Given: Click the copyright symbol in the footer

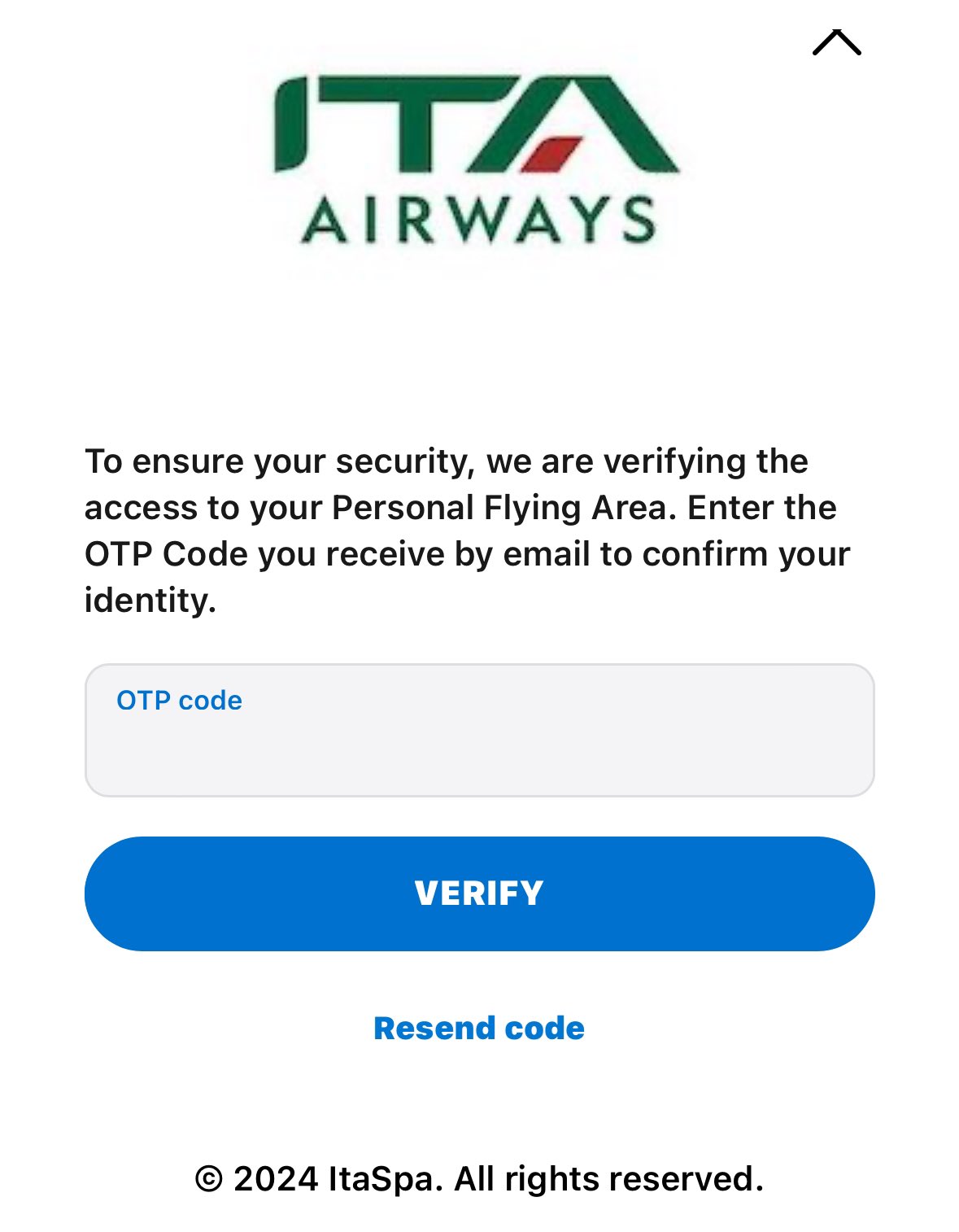Looking at the screenshot, I should pos(208,1179).
